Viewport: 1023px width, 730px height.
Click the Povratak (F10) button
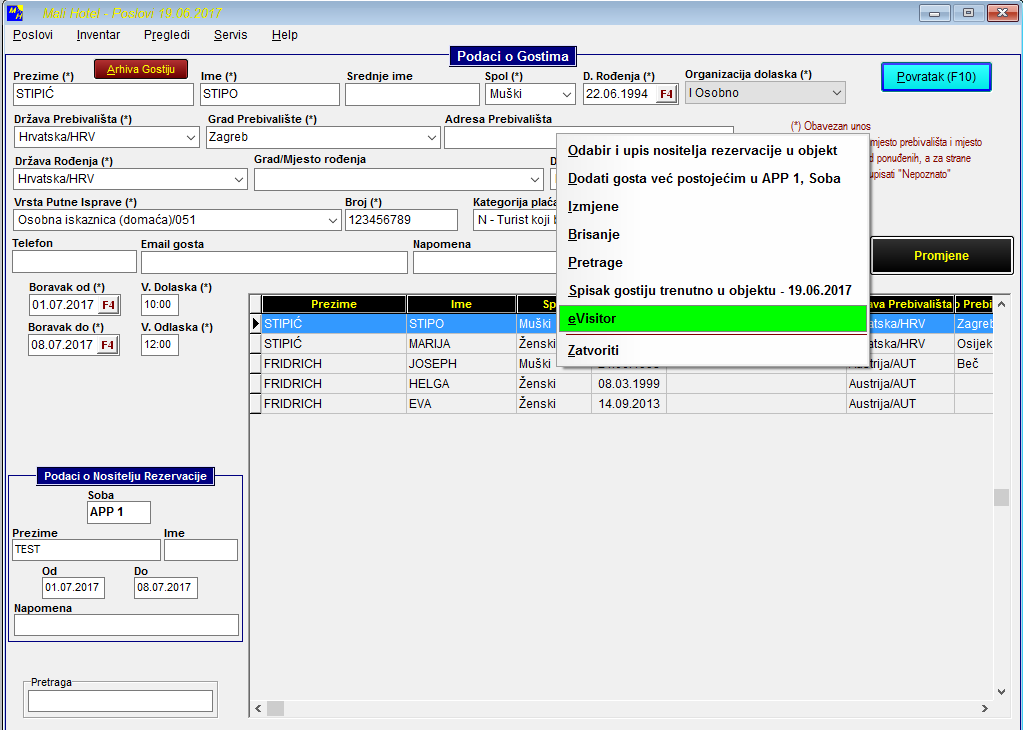pyautogui.click(x=936, y=77)
